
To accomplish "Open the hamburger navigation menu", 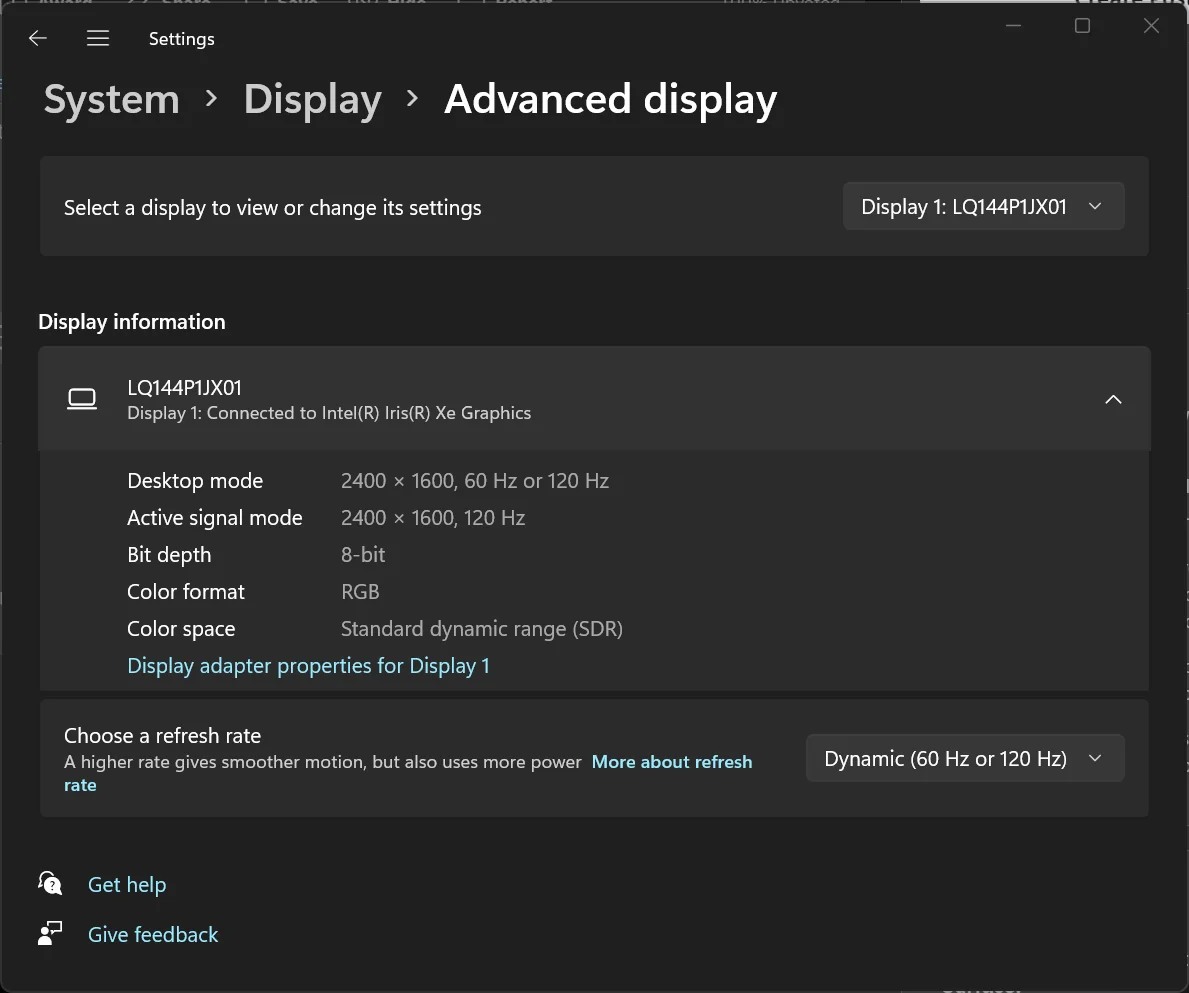I will tap(98, 39).
